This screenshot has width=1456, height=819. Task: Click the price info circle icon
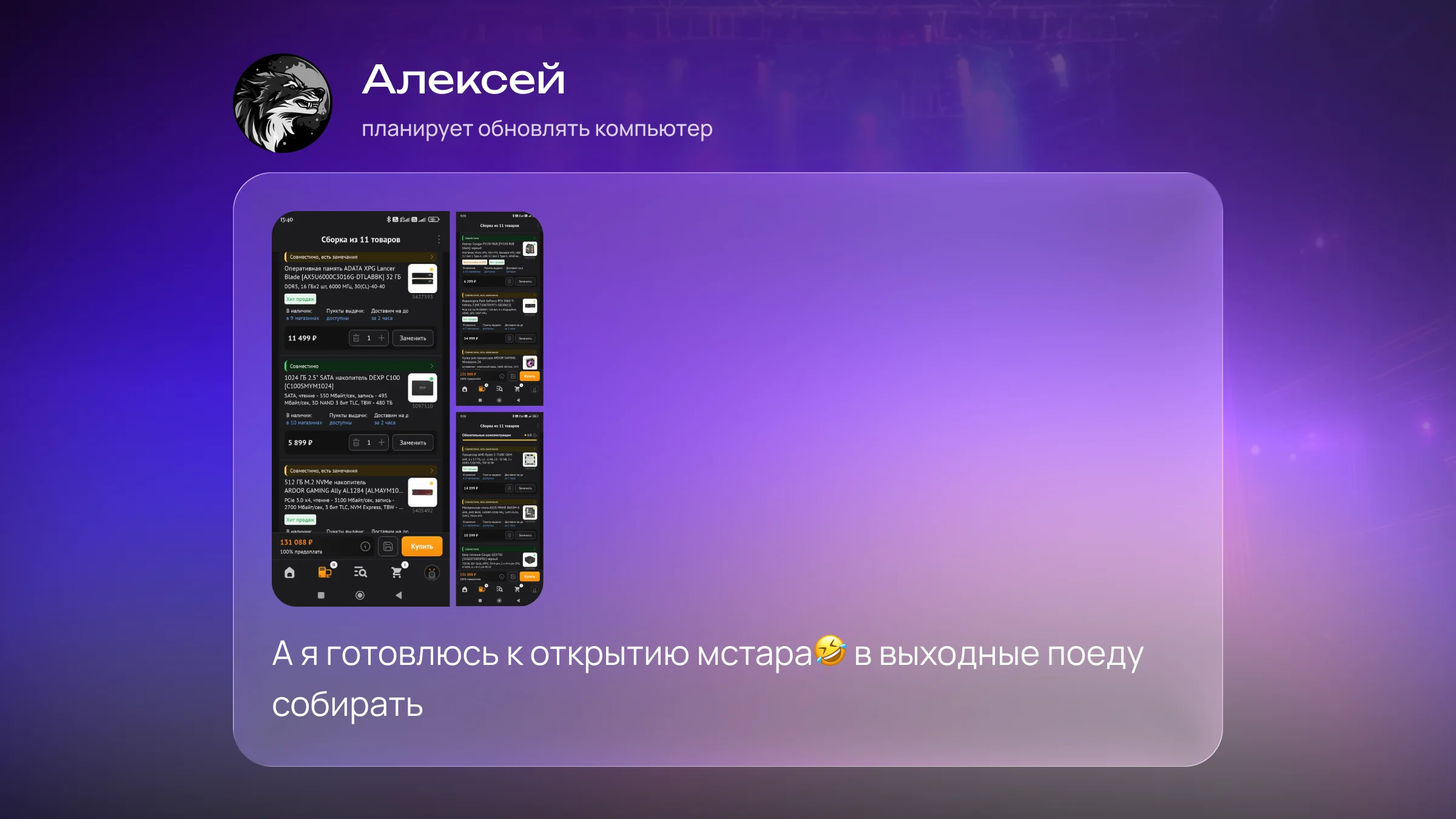365,547
